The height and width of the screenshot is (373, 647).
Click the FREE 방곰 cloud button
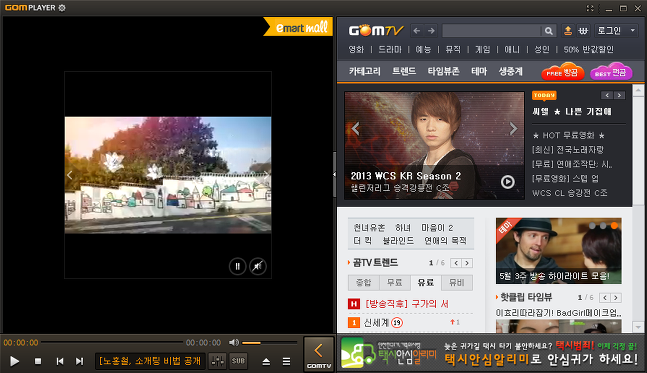point(562,72)
